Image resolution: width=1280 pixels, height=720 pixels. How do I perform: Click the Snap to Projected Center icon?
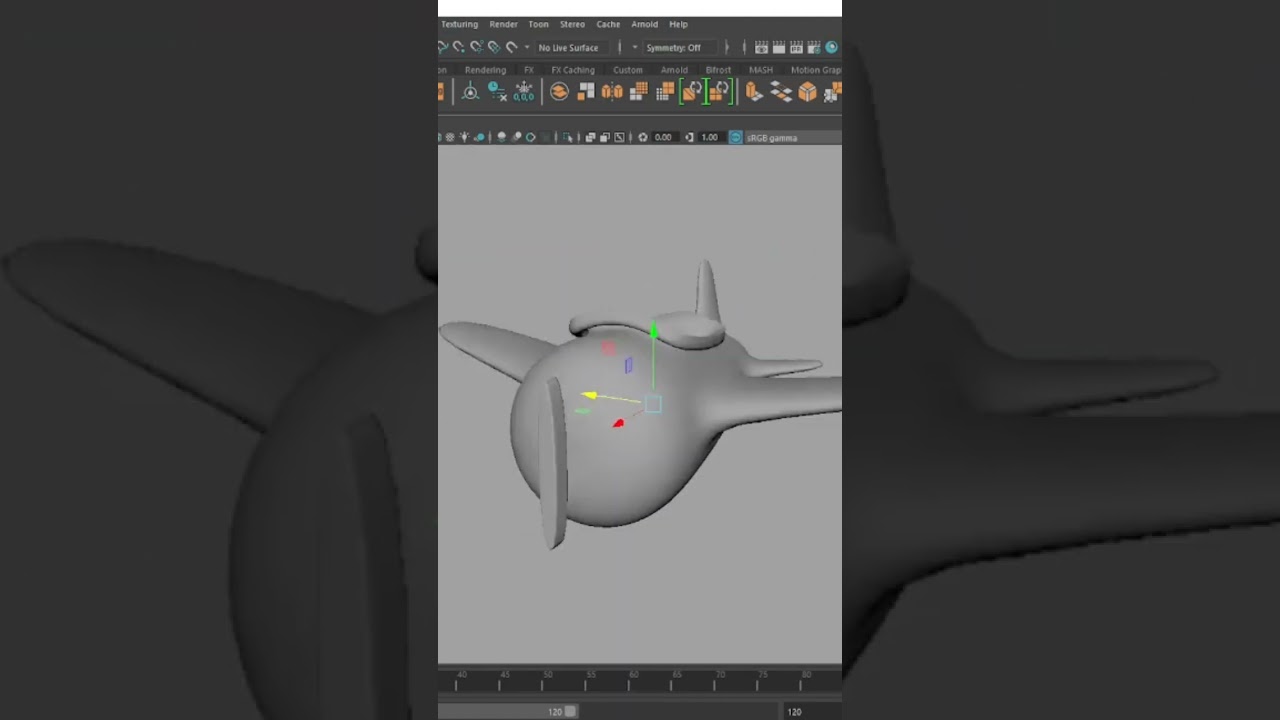point(476,47)
